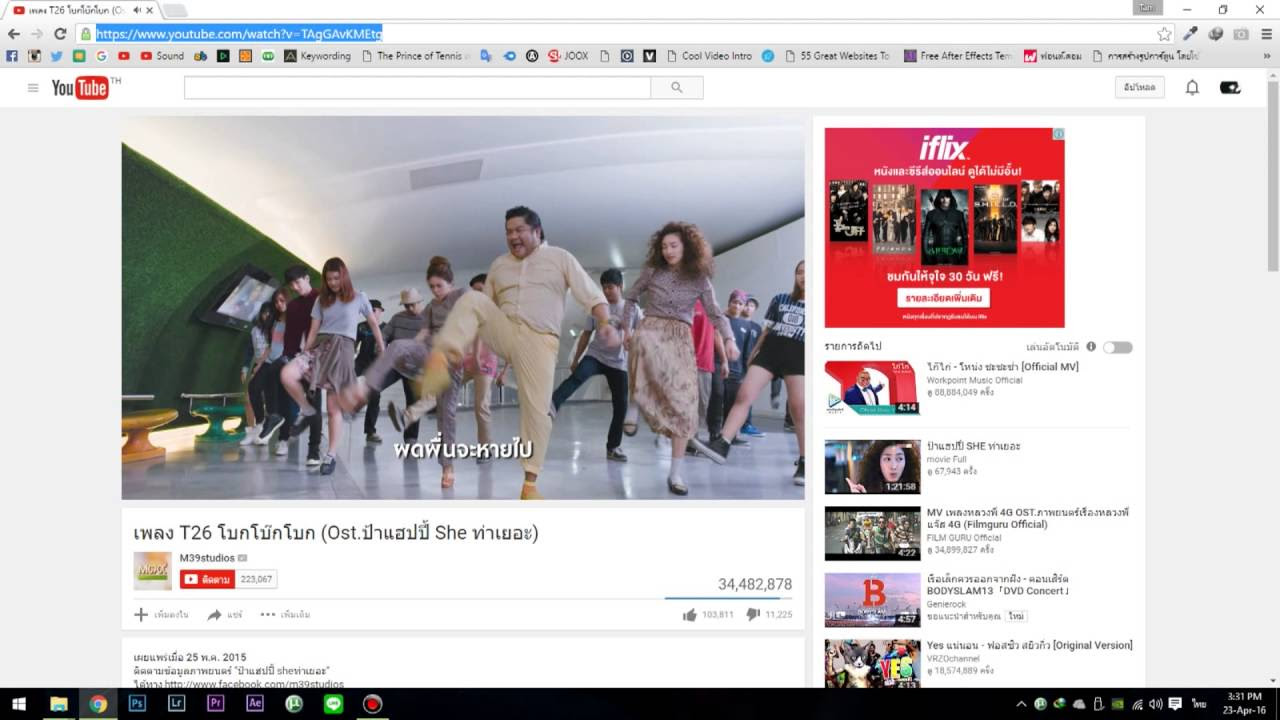The image size is (1280, 720).
Task: Open Workpoint Music video thumbnail
Action: tap(872, 388)
